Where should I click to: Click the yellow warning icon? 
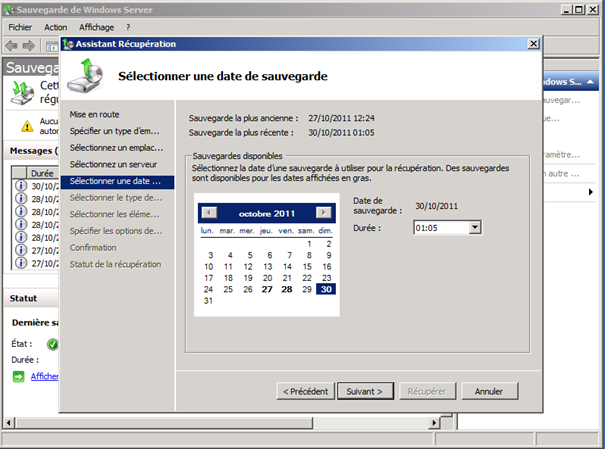27,126
